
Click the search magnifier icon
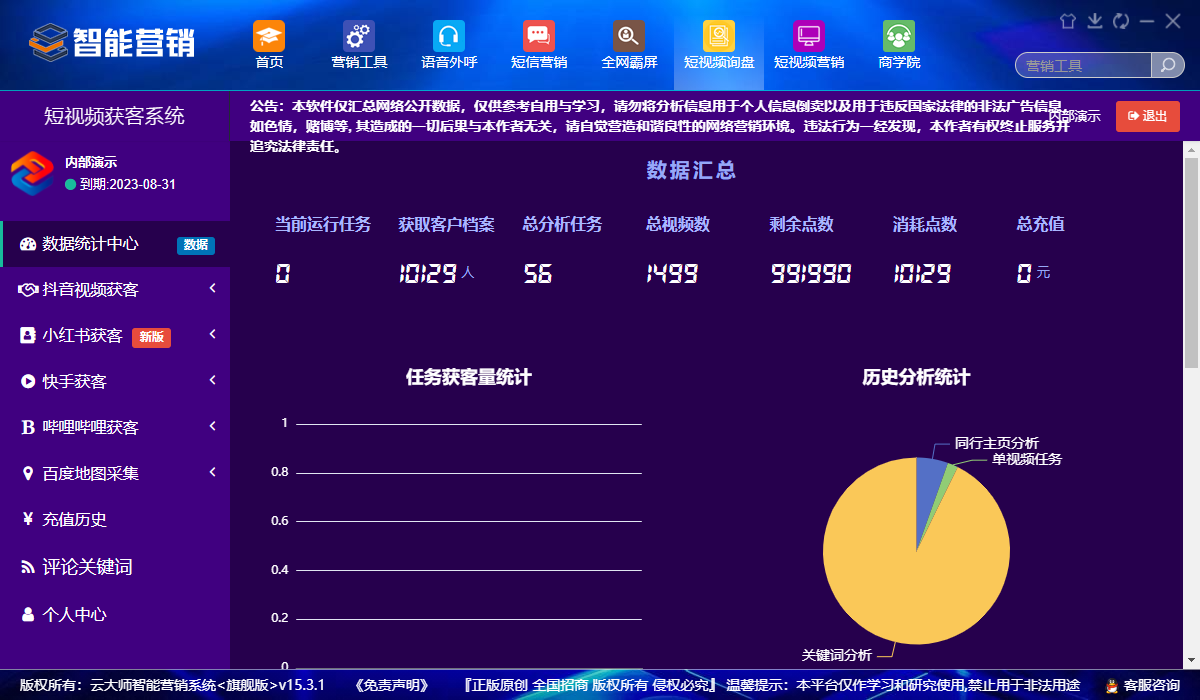[x=1167, y=65]
